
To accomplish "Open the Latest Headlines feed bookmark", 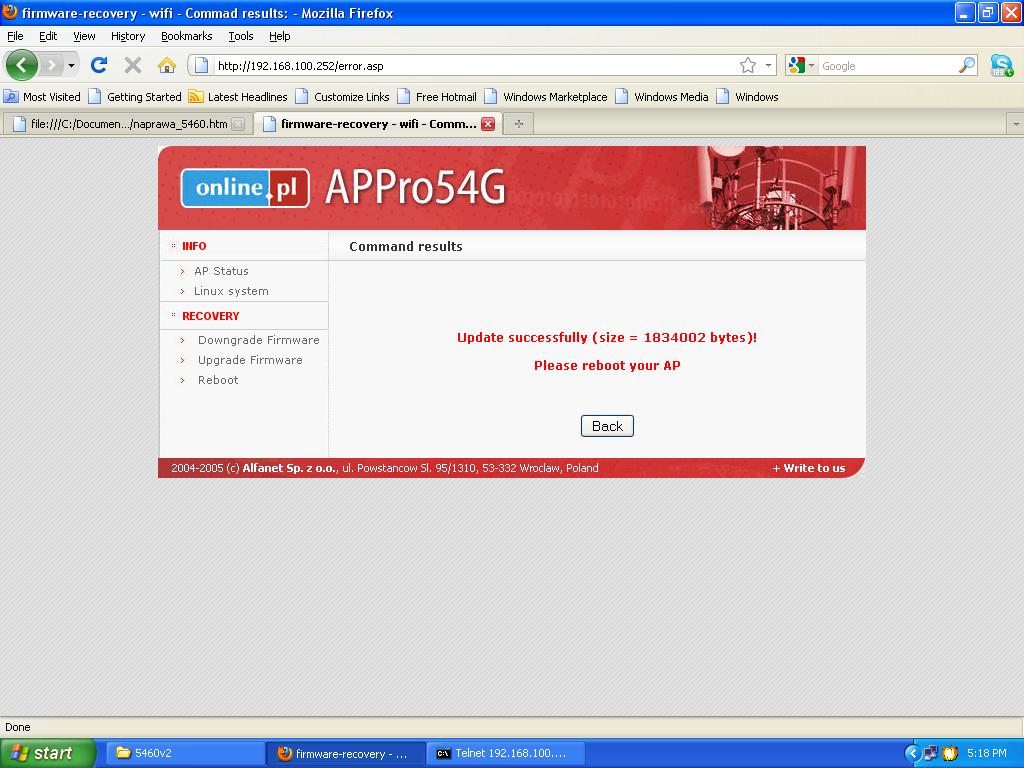I will (x=238, y=97).
